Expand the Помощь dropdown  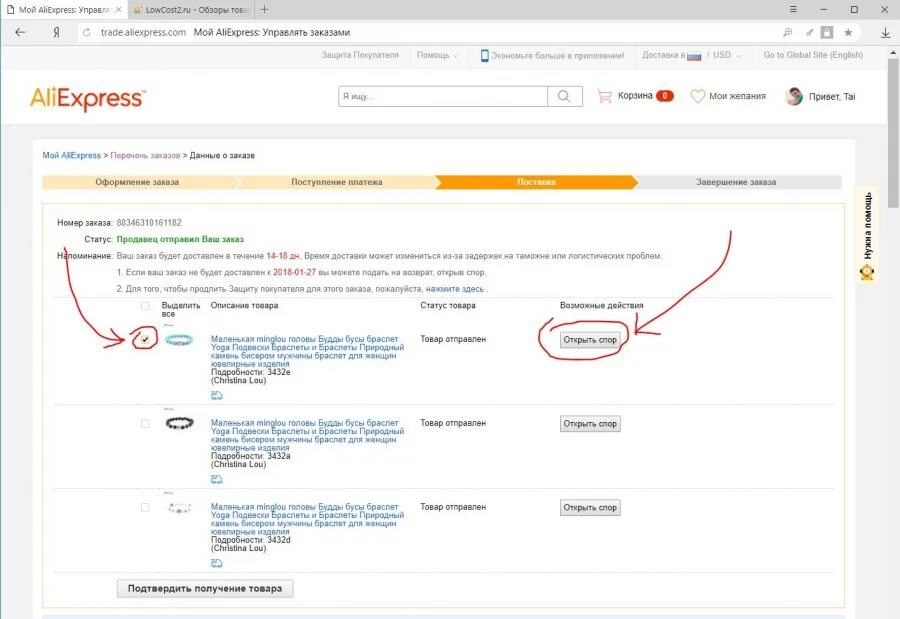coord(437,55)
